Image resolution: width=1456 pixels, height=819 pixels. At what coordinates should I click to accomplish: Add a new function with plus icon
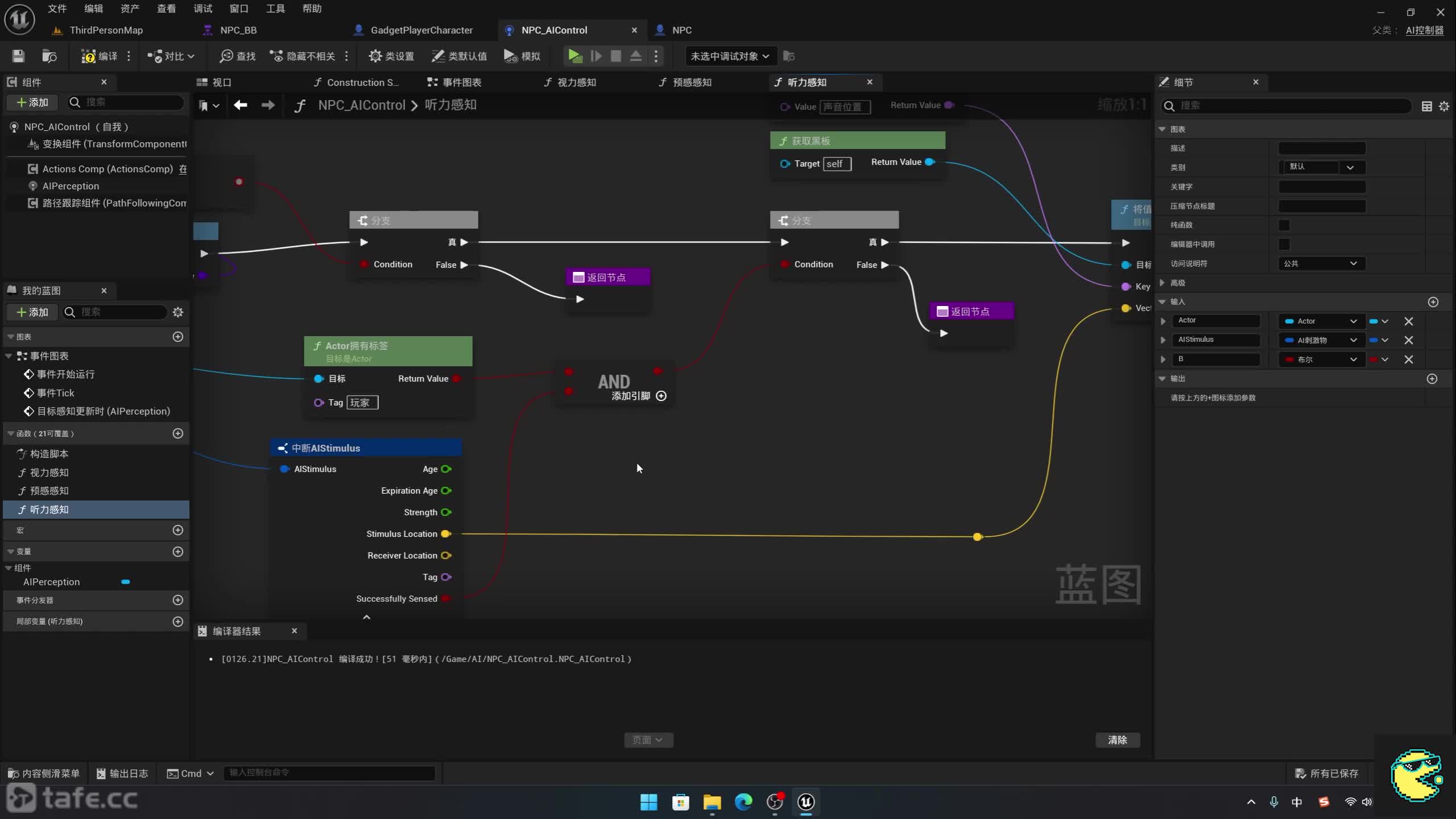178,433
